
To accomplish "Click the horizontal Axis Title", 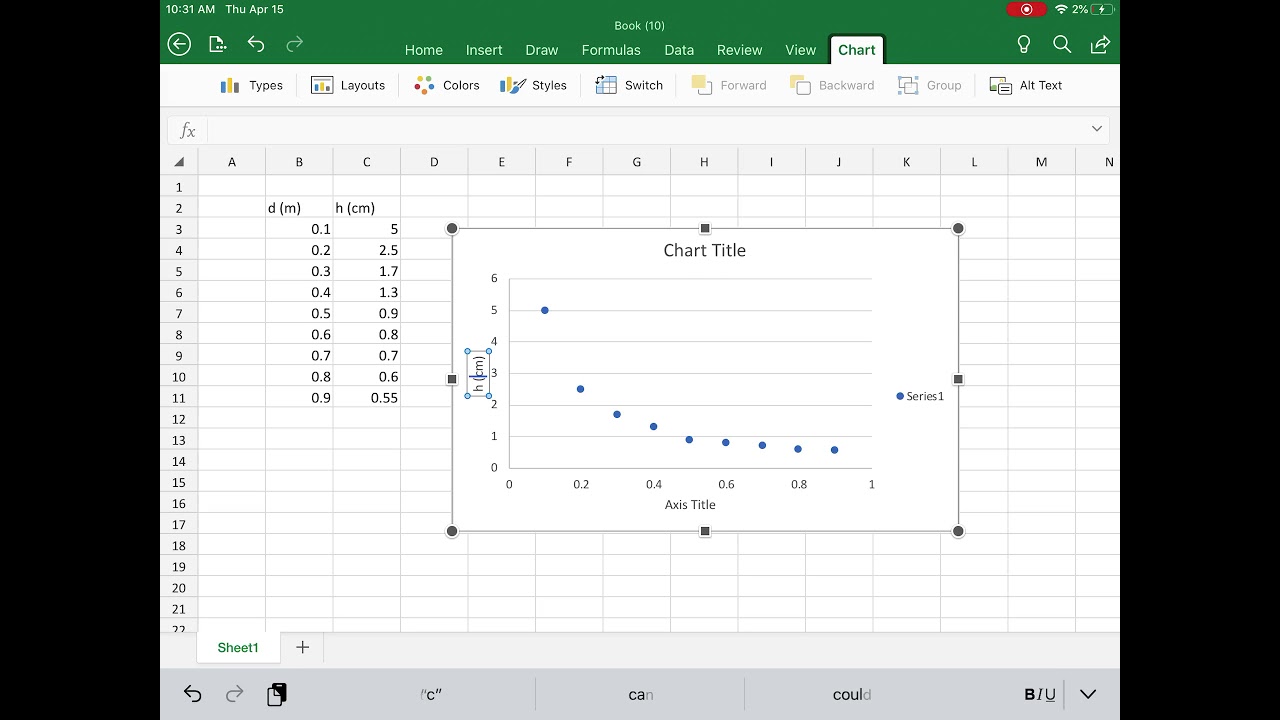I will tap(690, 504).
